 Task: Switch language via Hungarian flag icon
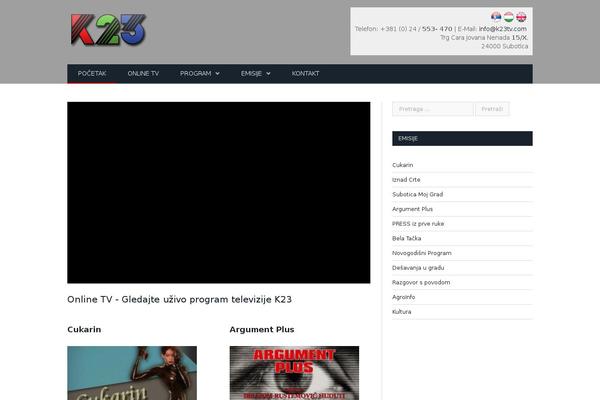click(x=509, y=17)
